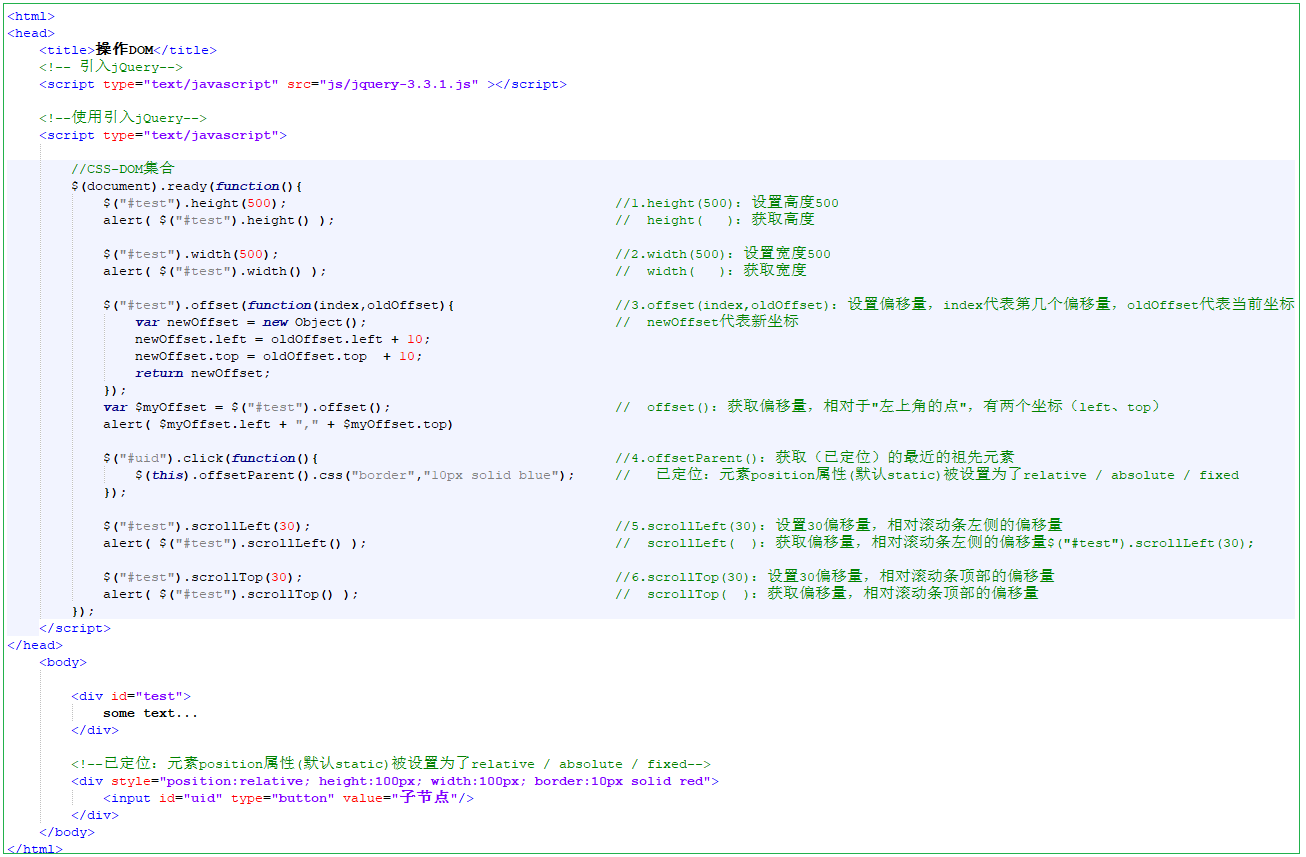Click the //CSS-DOM集合 comment line
This screenshot has height=857, width=1306.
pyautogui.click(x=122, y=169)
